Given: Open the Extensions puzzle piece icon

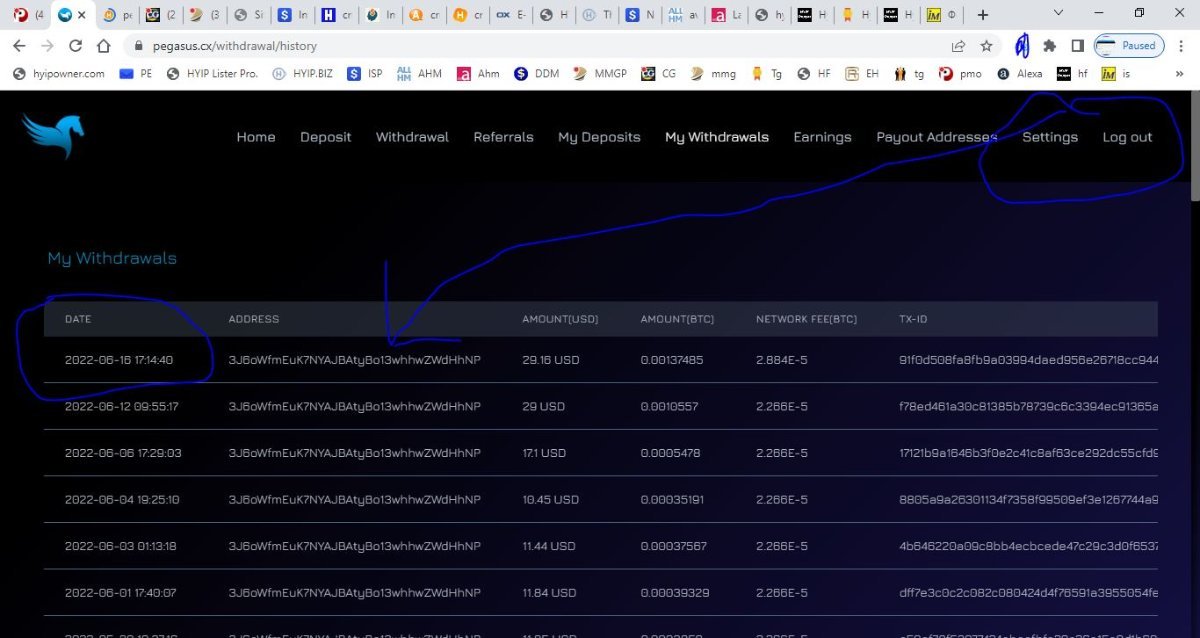Looking at the screenshot, I should tap(1049, 46).
